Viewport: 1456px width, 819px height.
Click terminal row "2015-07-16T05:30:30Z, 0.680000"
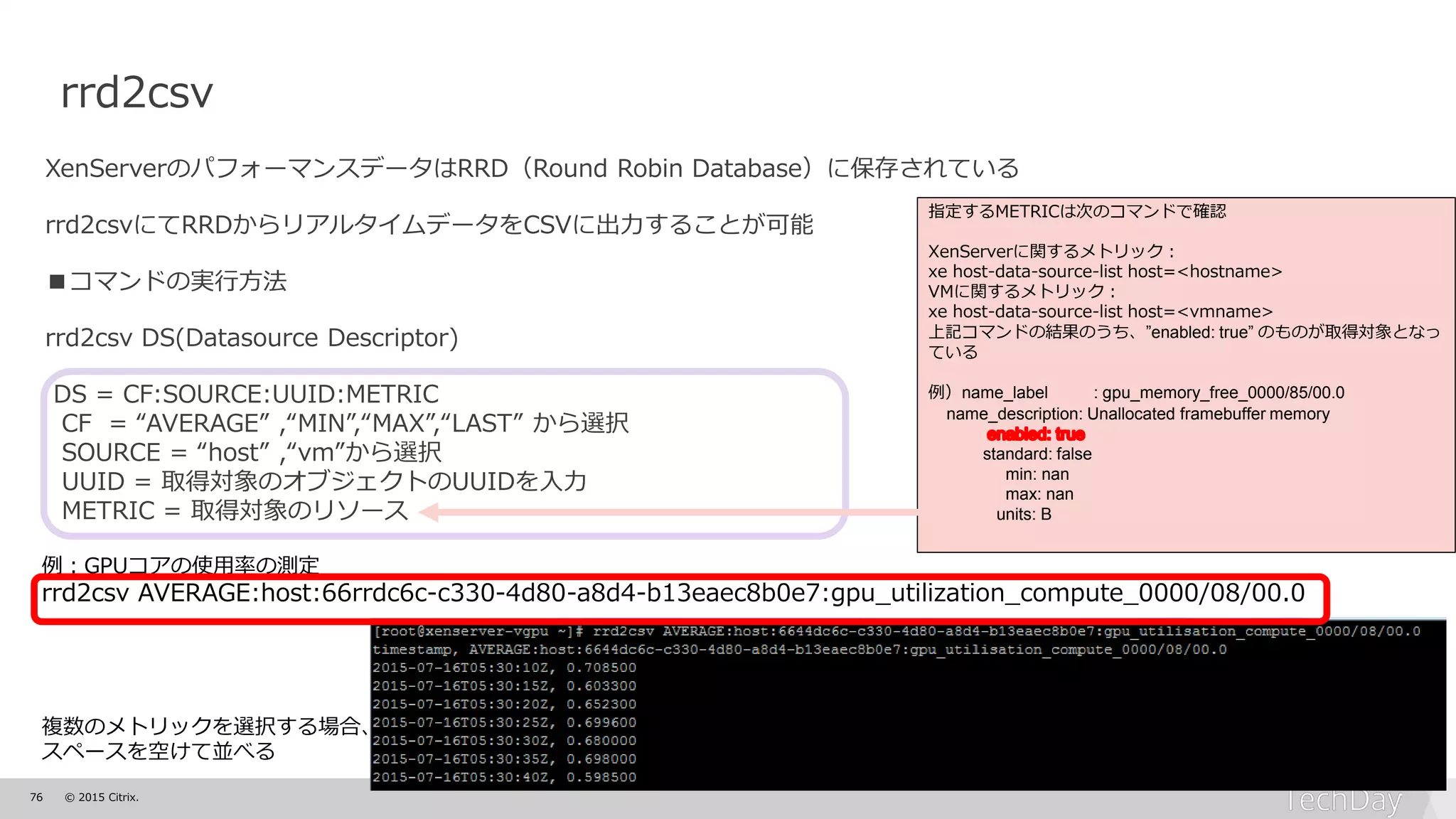point(504,741)
